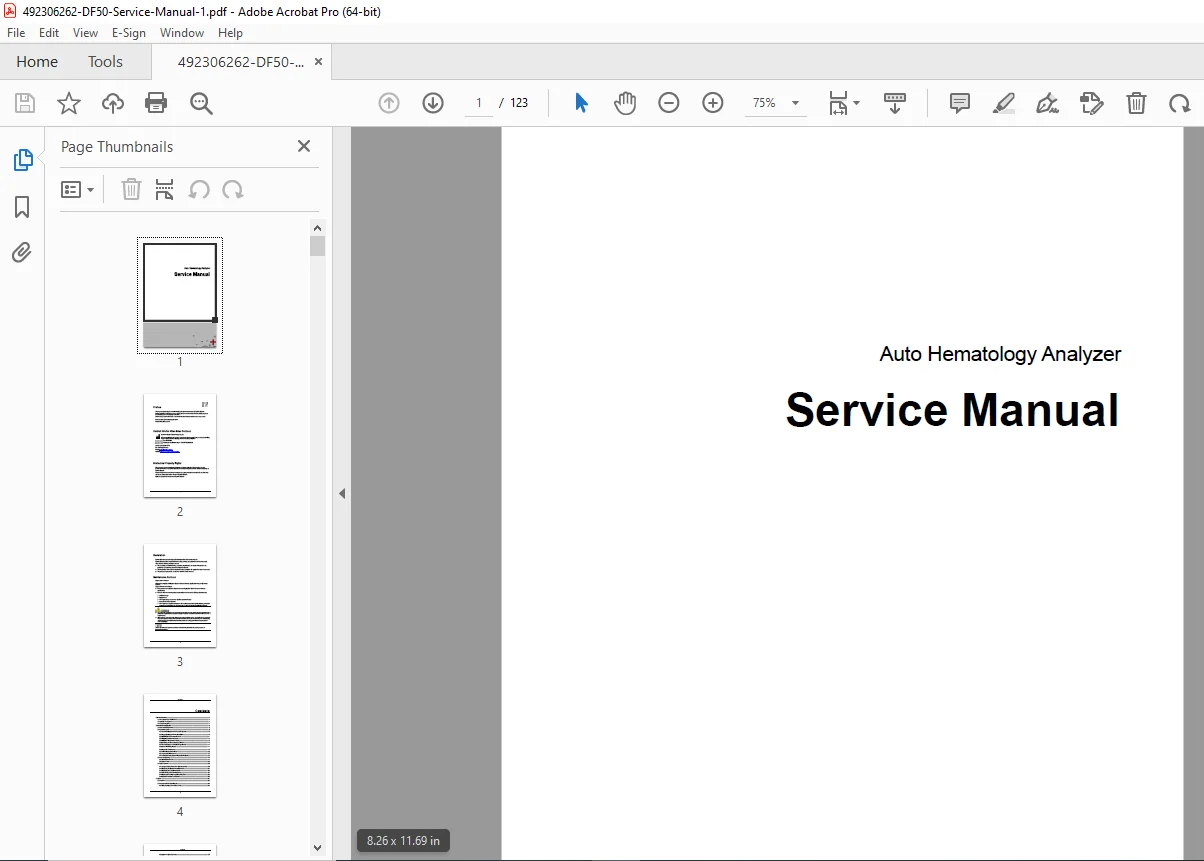Image resolution: width=1204 pixels, height=861 pixels.
Task: Close the Page Thumbnails panel
Action: click(304, 146)
